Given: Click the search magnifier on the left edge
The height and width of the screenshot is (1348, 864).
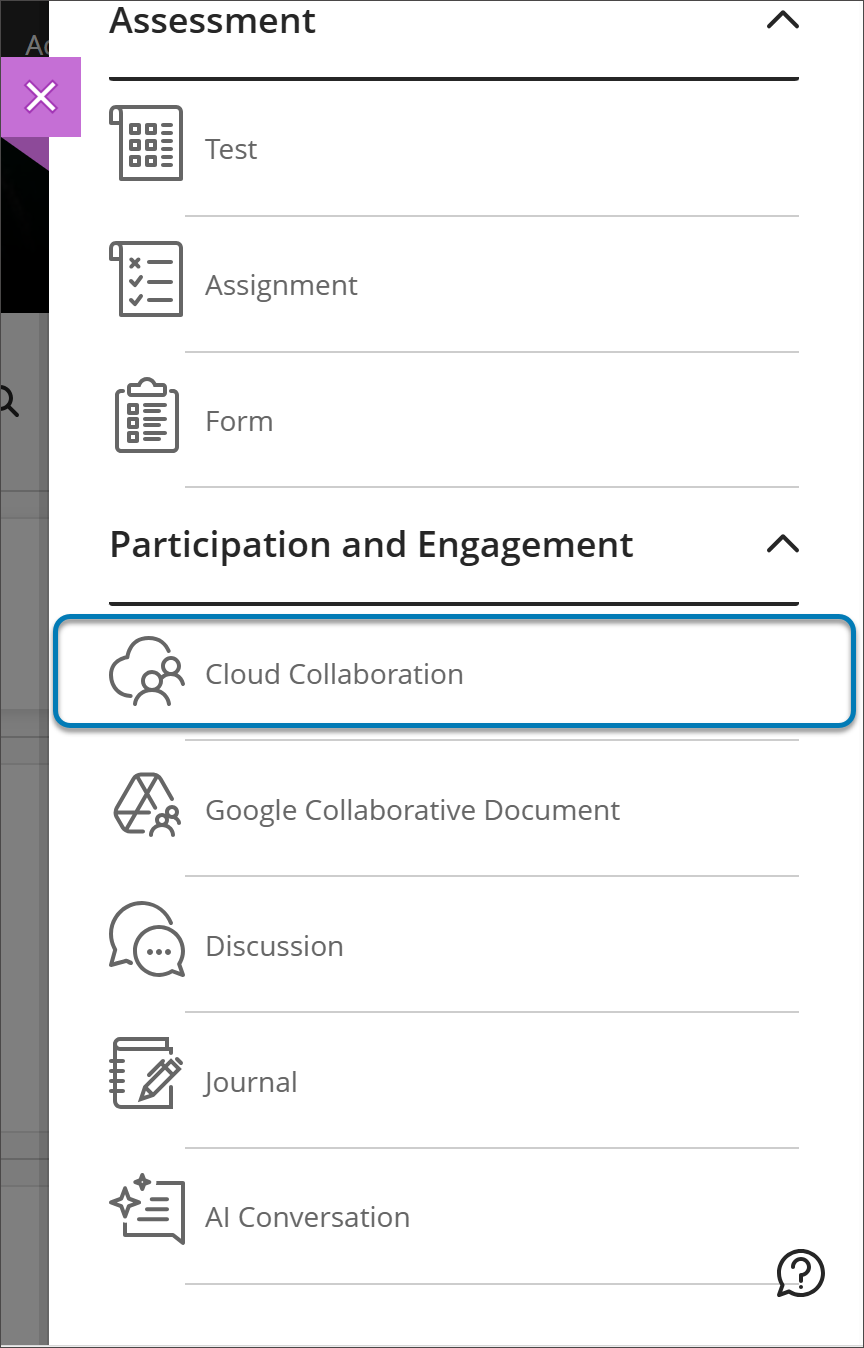Looking at the screenshot, I should coord(7,399).
